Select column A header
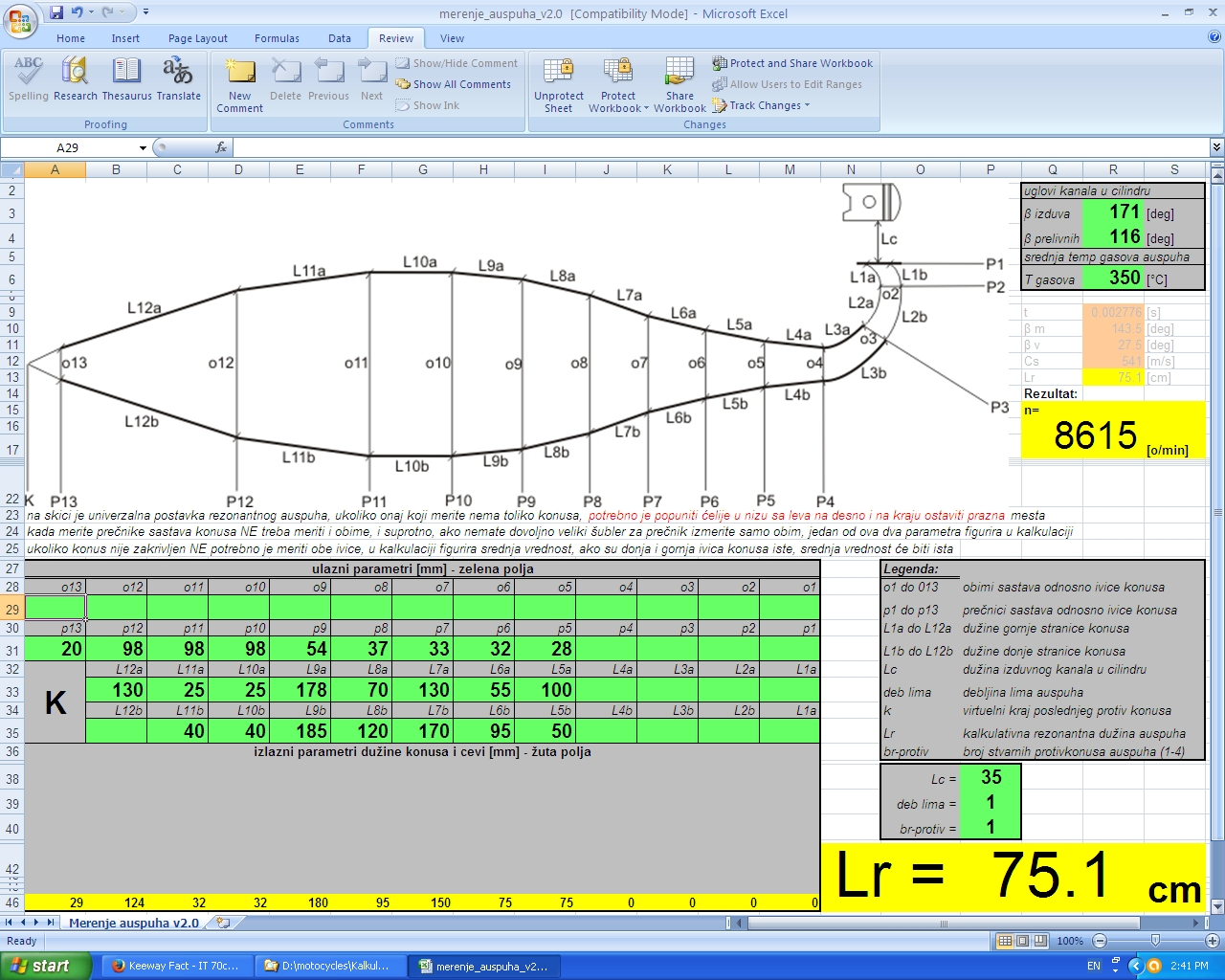This screenshot has width=1225, height=980. click(55, 169)
